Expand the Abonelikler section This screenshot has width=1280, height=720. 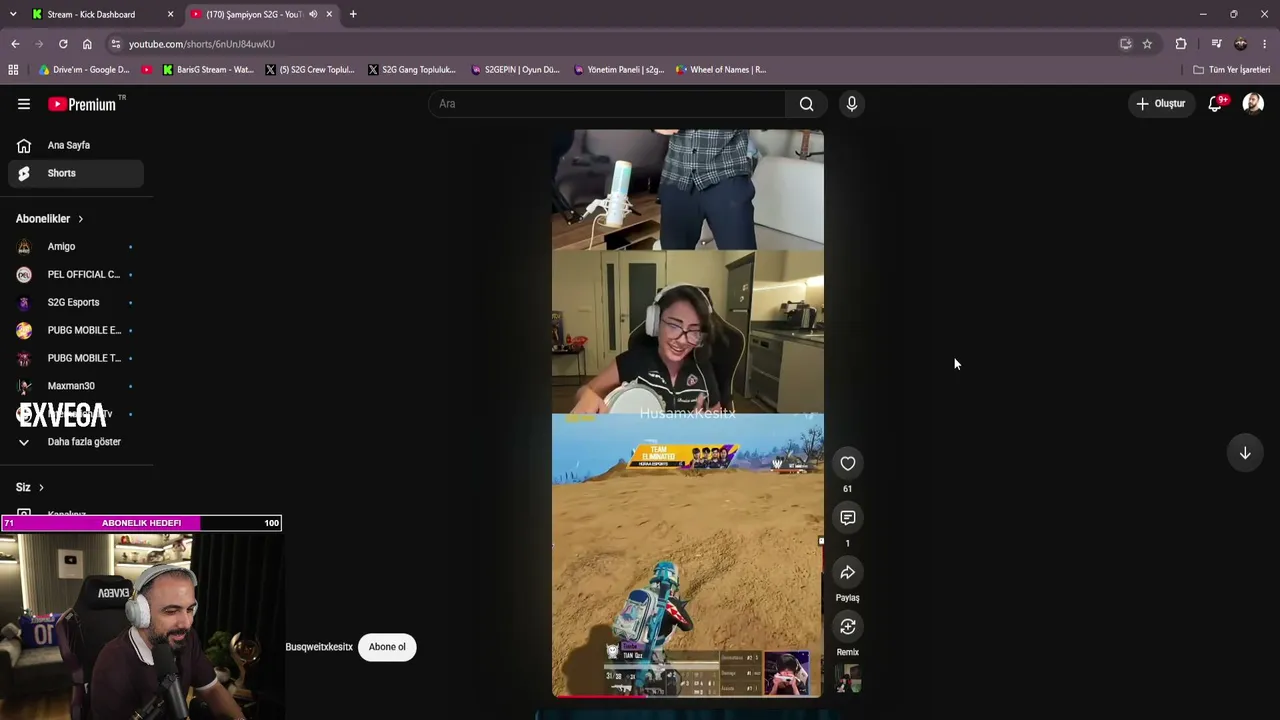point(50,219)
